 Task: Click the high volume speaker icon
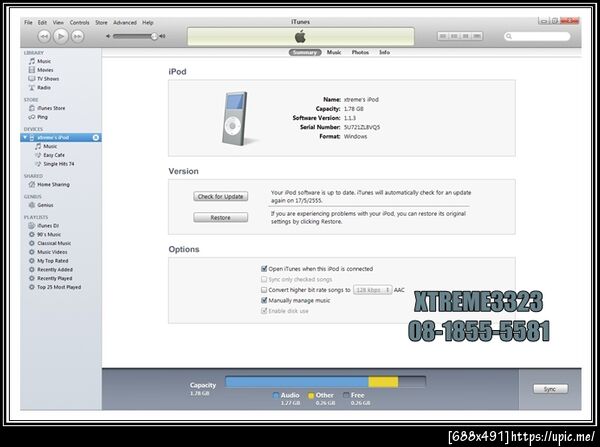pyautogui.click(x=162, y=36)
